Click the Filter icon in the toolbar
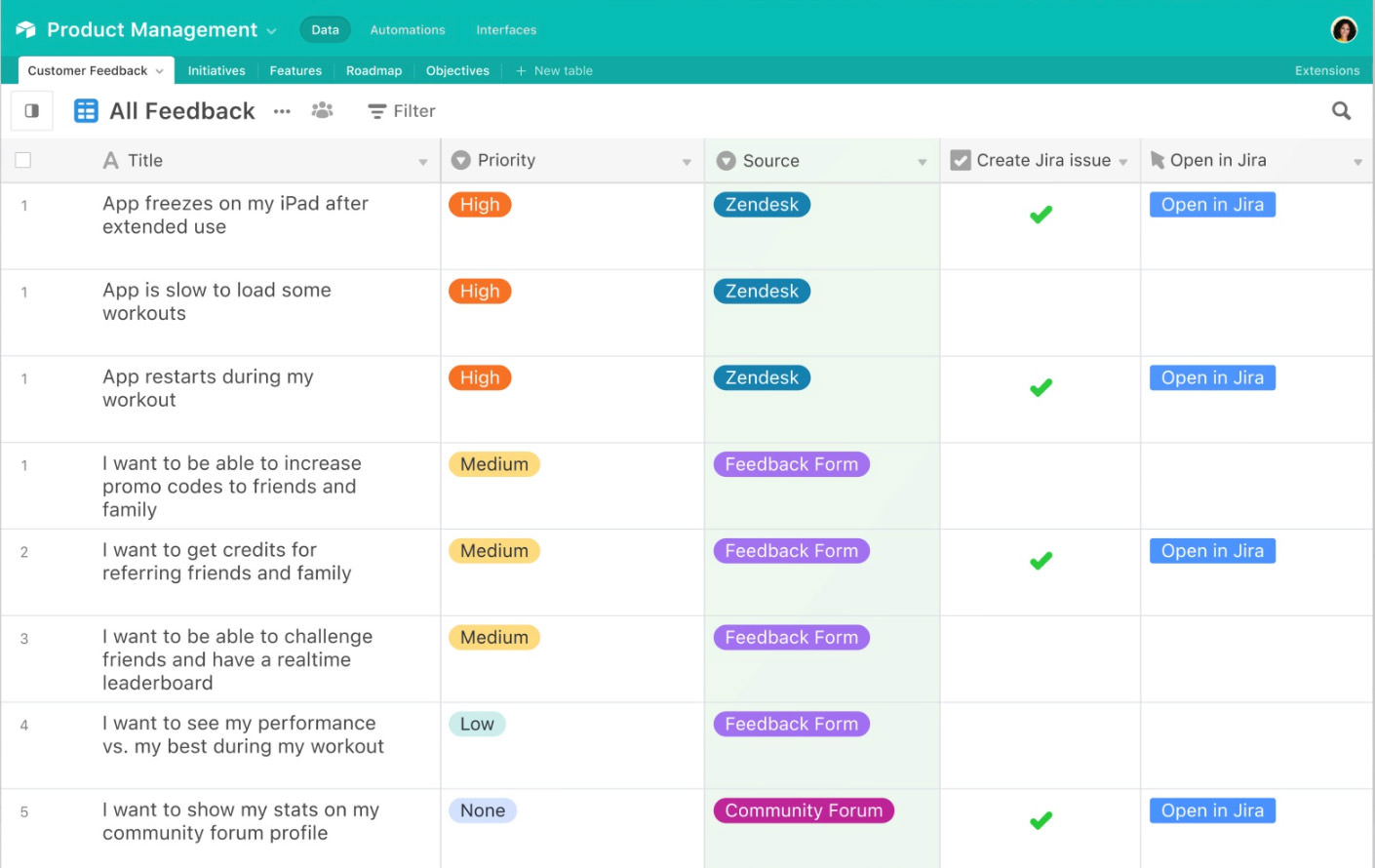 [376, 110]
